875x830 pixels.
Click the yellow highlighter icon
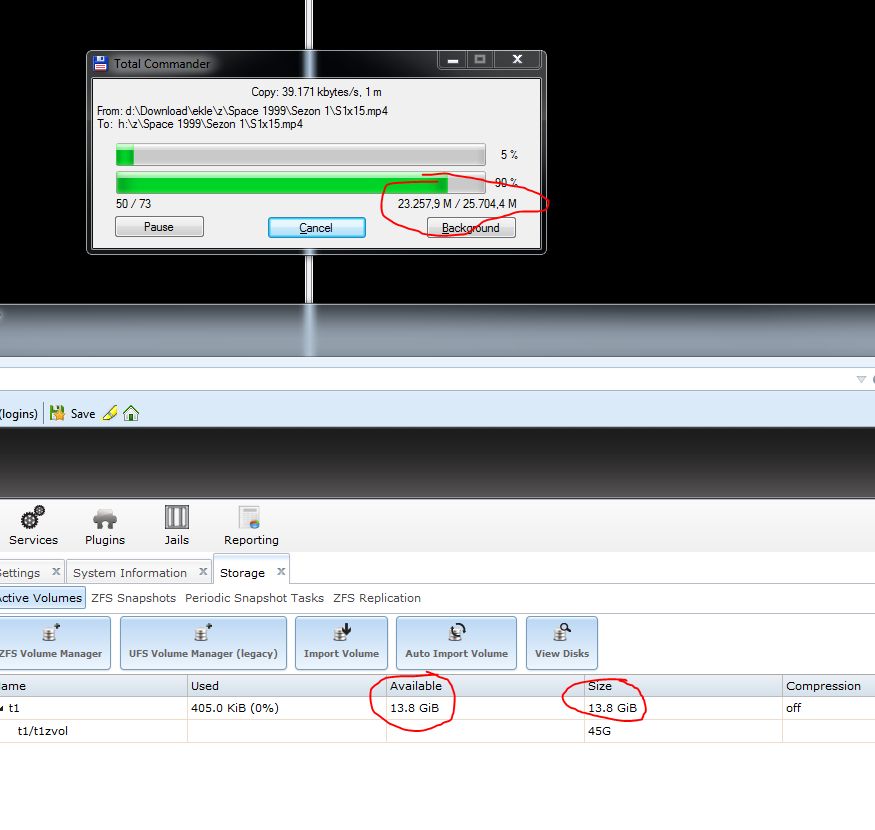pos(109,413)
